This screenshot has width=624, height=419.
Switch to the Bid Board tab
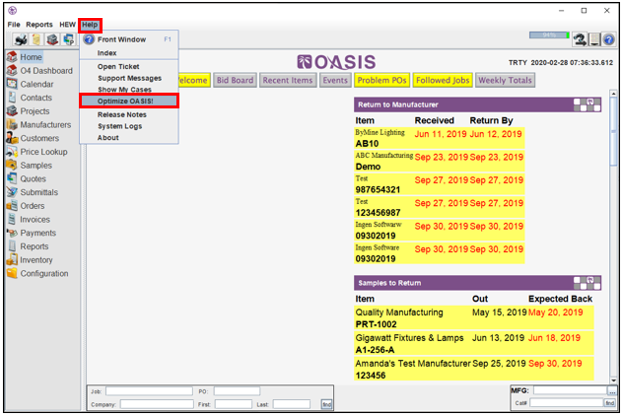click(235, 80)
